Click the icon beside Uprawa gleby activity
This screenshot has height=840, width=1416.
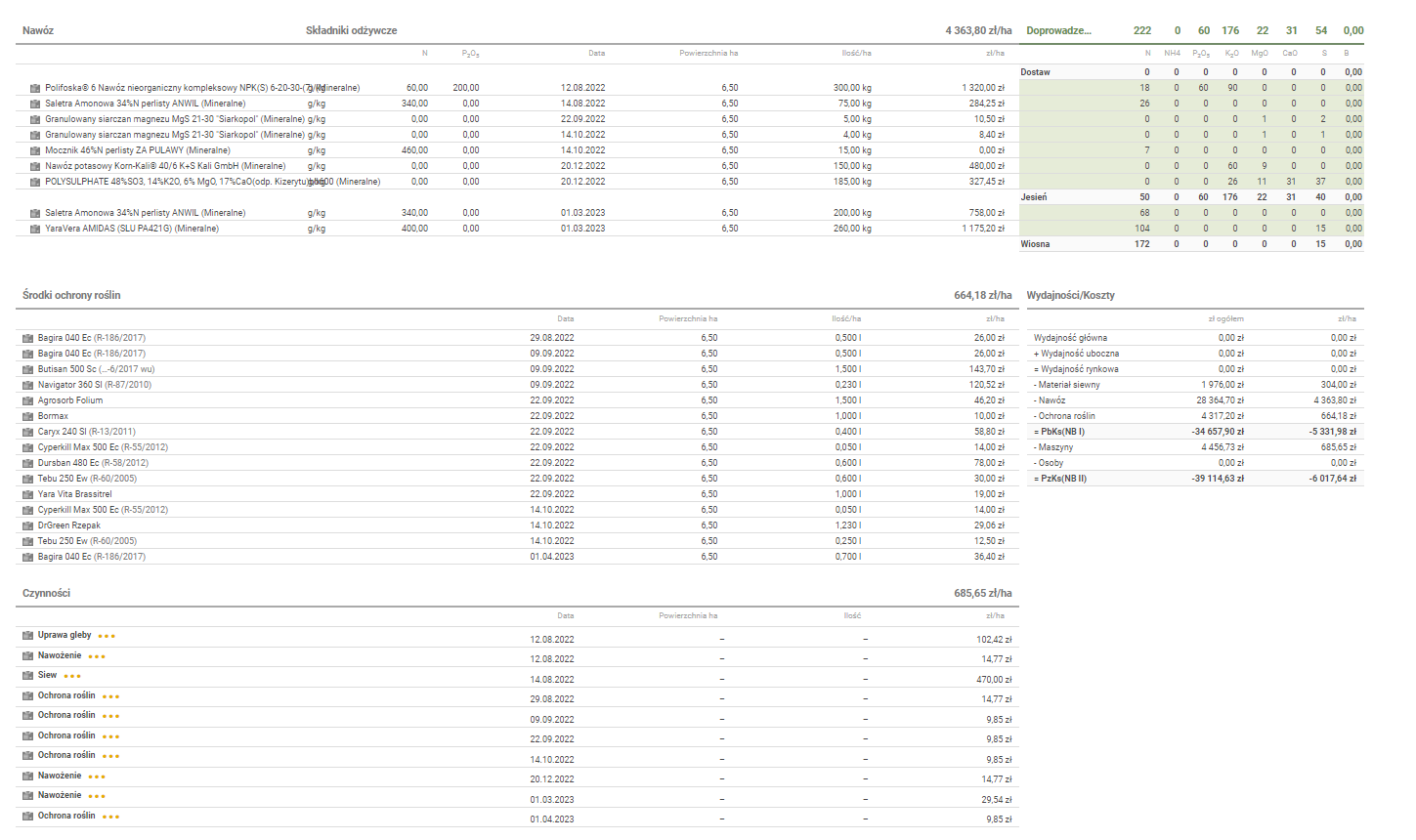point(27,636)
